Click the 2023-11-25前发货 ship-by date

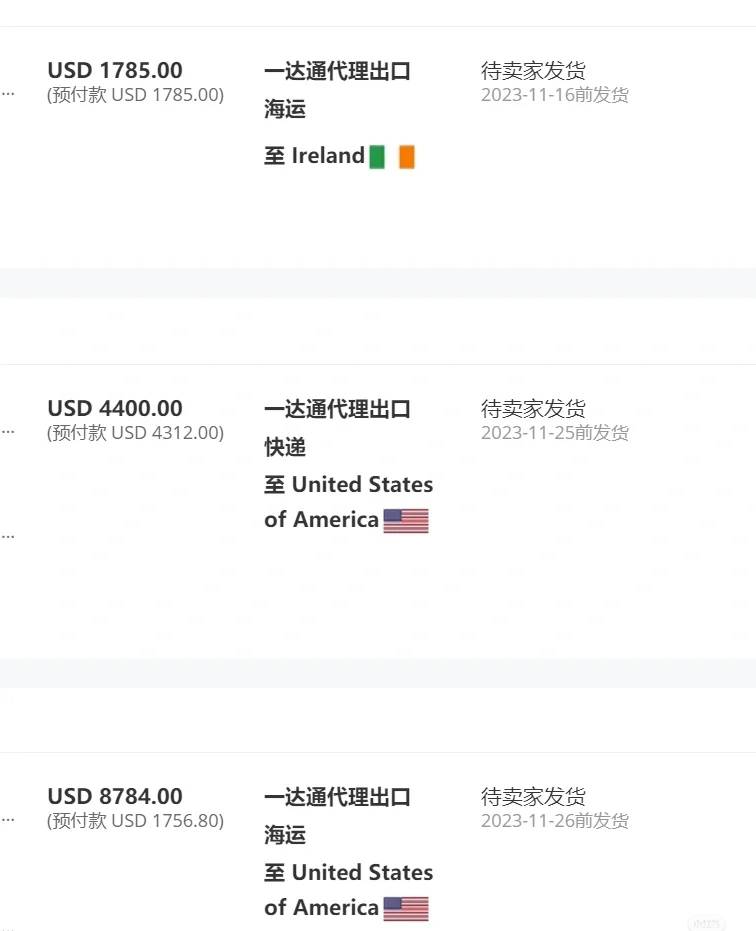pyautogui.click(x=555, y=432)
